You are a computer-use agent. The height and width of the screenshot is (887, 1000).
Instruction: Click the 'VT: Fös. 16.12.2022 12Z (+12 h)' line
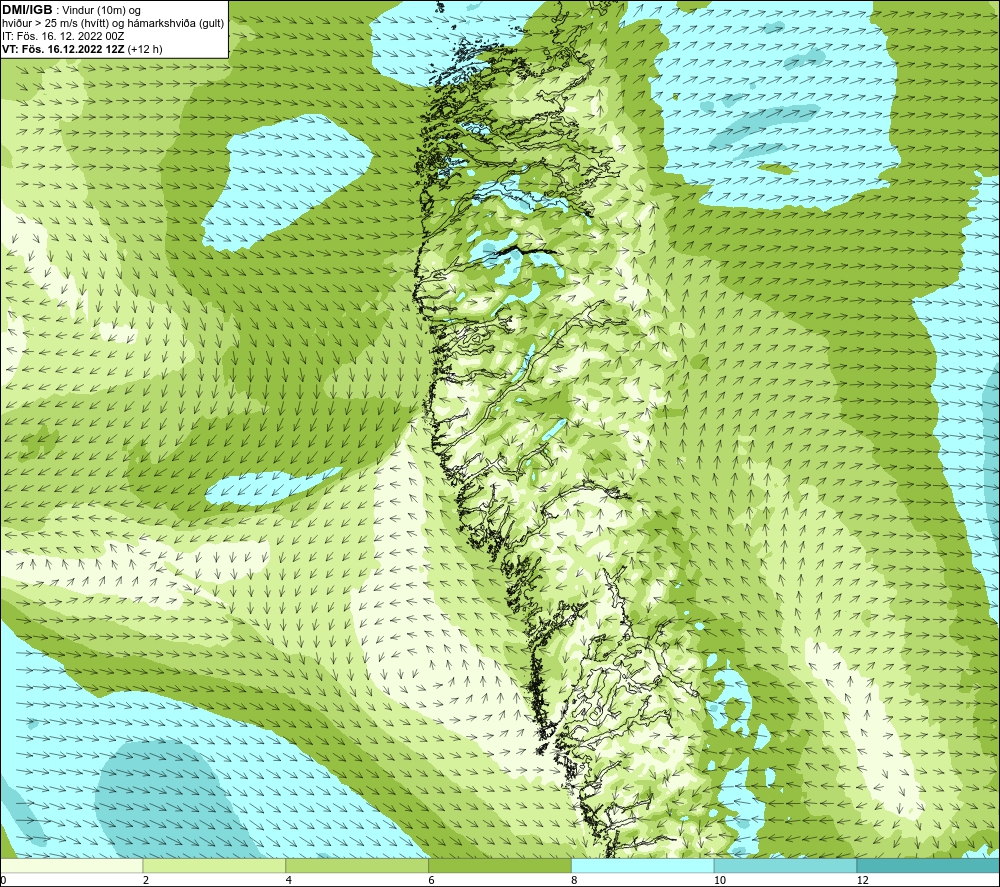(x=82, y=49)
